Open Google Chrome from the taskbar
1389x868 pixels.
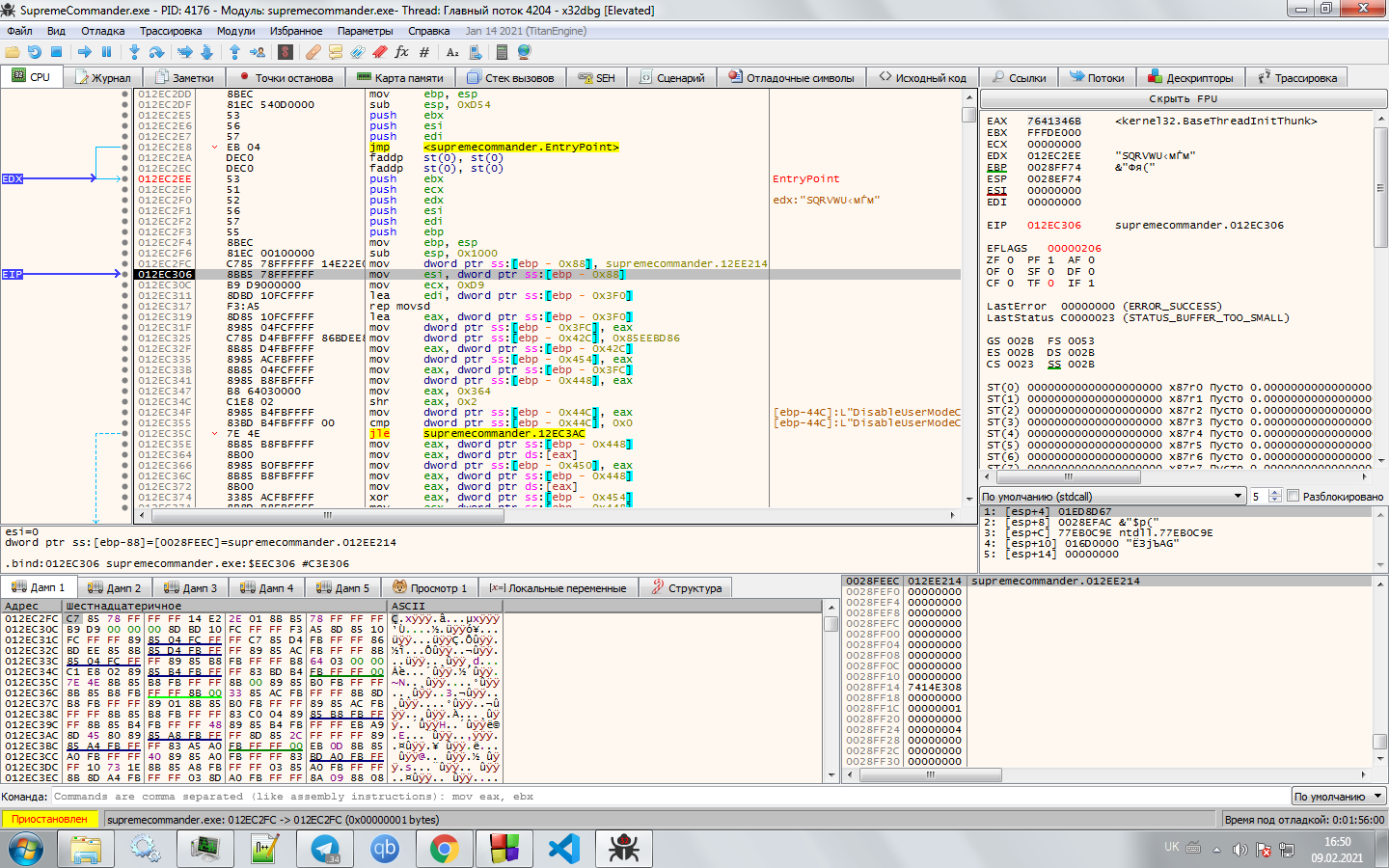[x=445, y=849]
